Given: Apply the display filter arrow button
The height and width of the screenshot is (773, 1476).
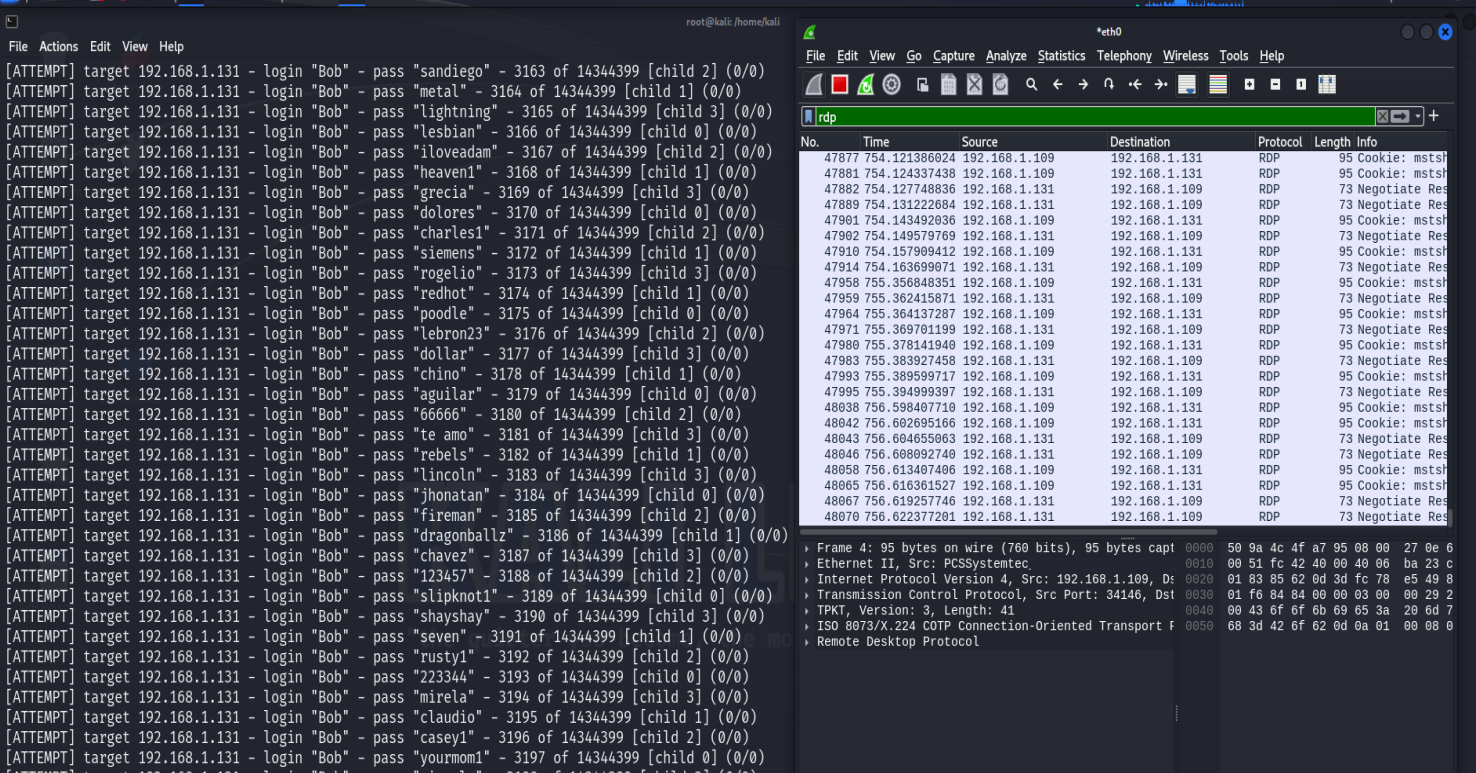Looking at the screenshot, I should (1401, 117).
